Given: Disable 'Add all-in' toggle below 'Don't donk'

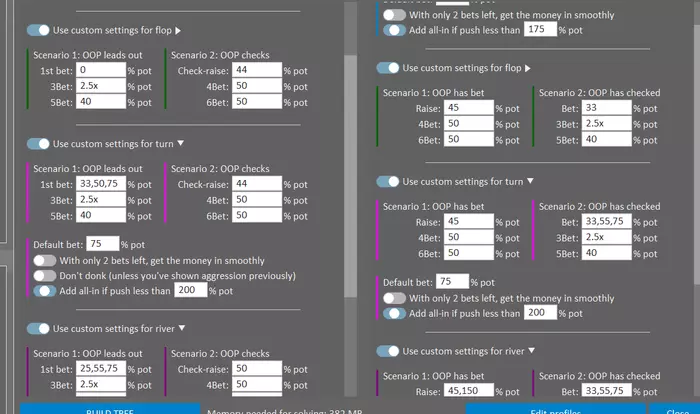Looking at the screenshot, I should pyautogui.click(x=45, y=291).
